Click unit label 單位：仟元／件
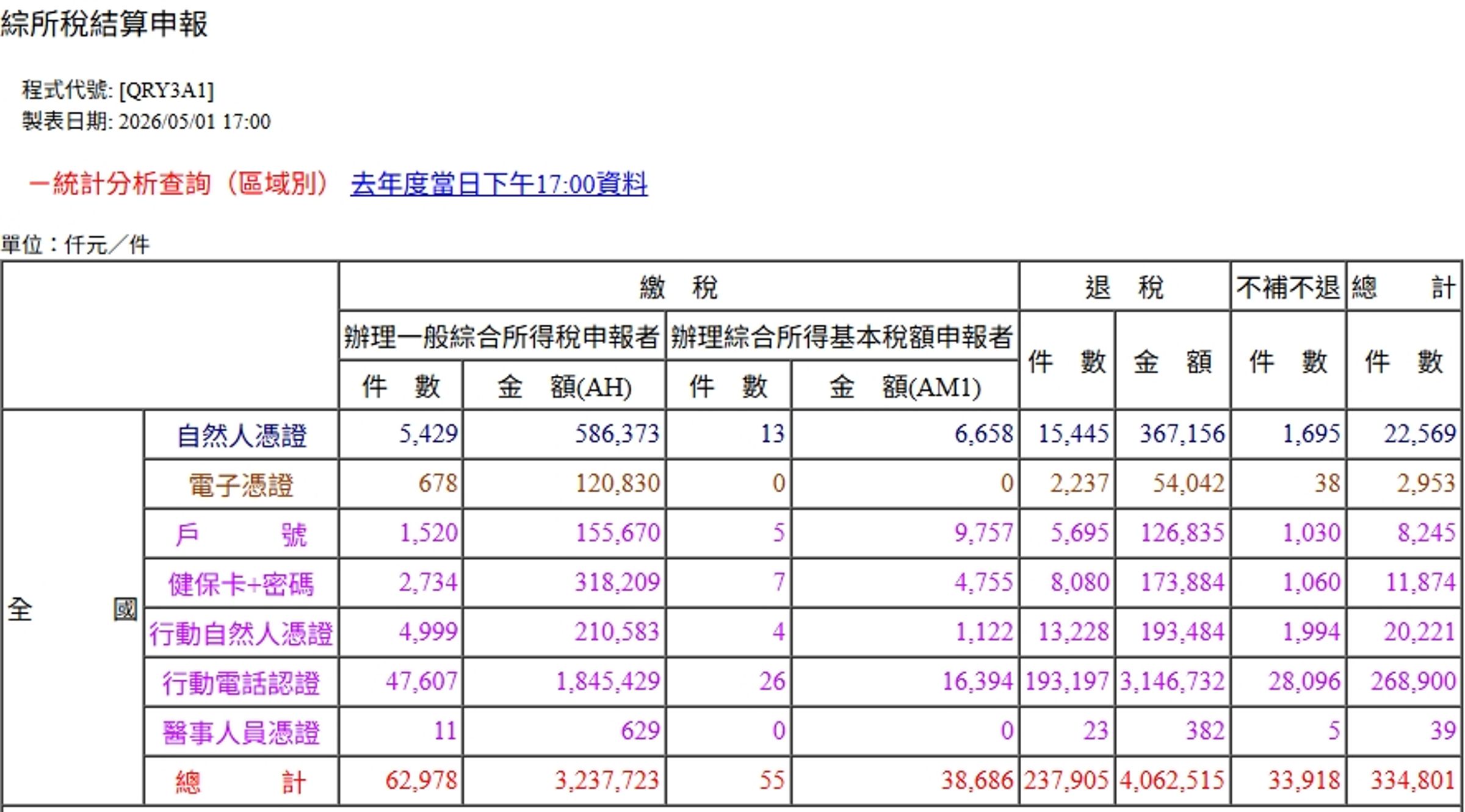Viewport: 1465px width, 812px height. [x=75, y=245]
